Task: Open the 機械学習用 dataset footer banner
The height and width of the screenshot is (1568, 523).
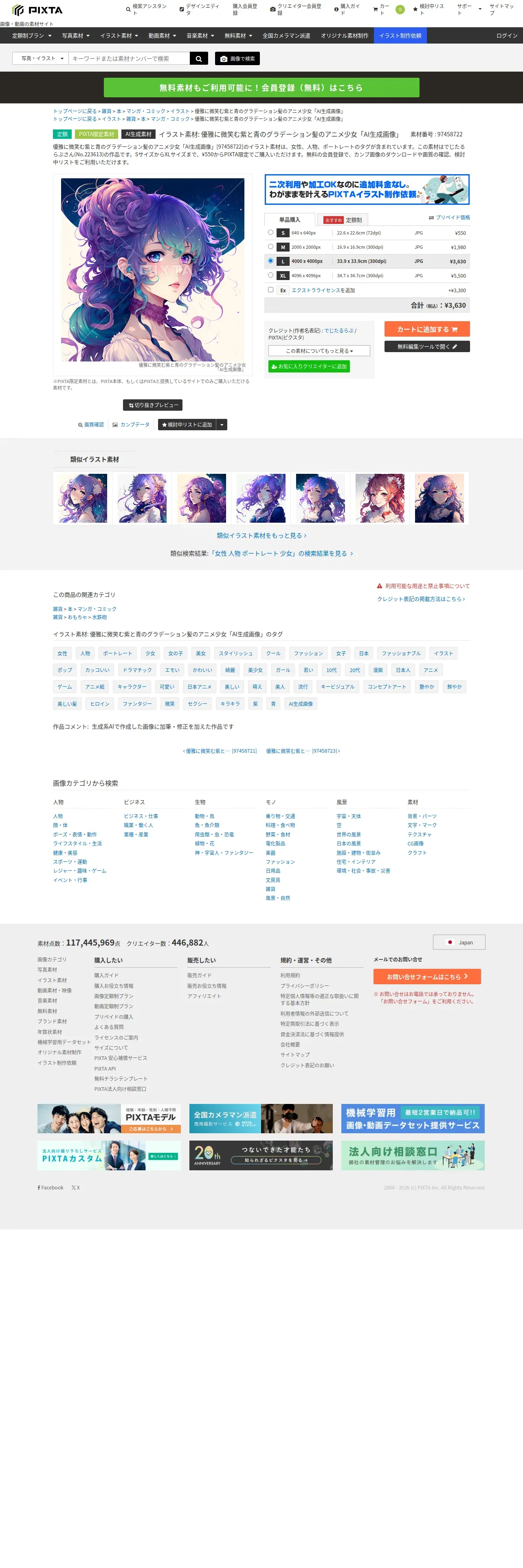Action: click(x=413, y=1118)
